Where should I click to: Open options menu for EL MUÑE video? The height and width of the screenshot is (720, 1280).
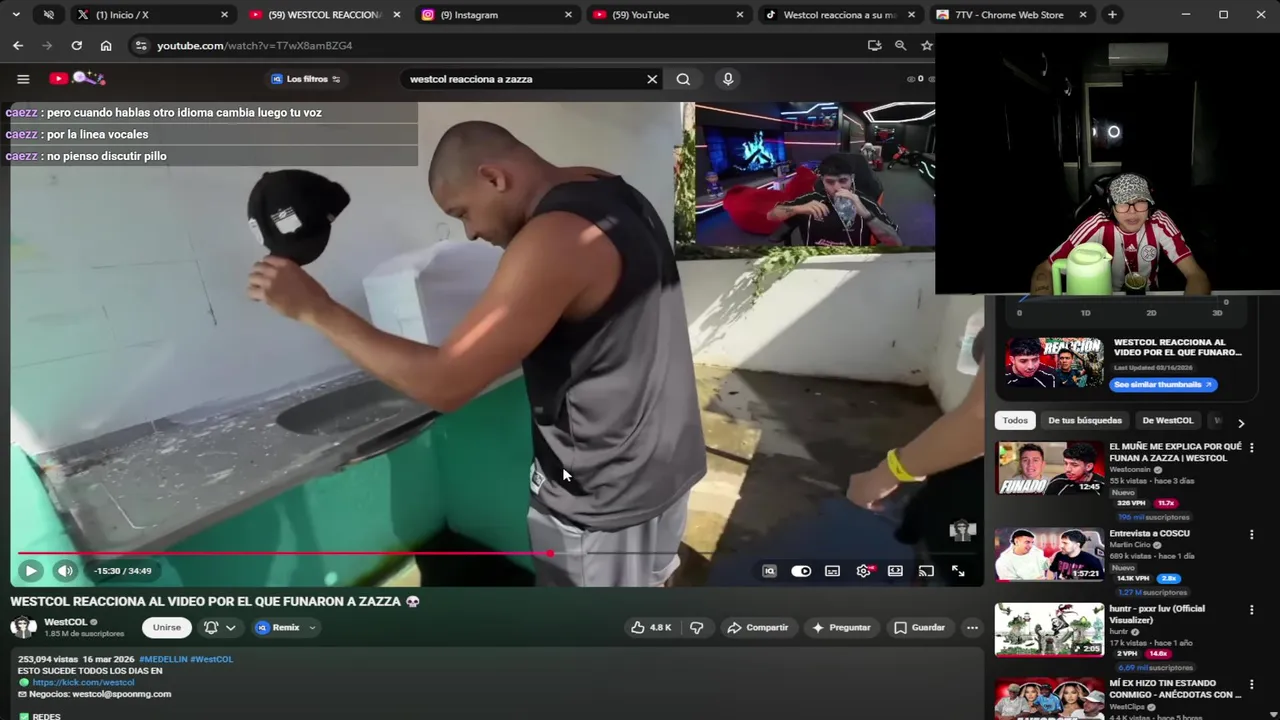tap(1251, 448)
